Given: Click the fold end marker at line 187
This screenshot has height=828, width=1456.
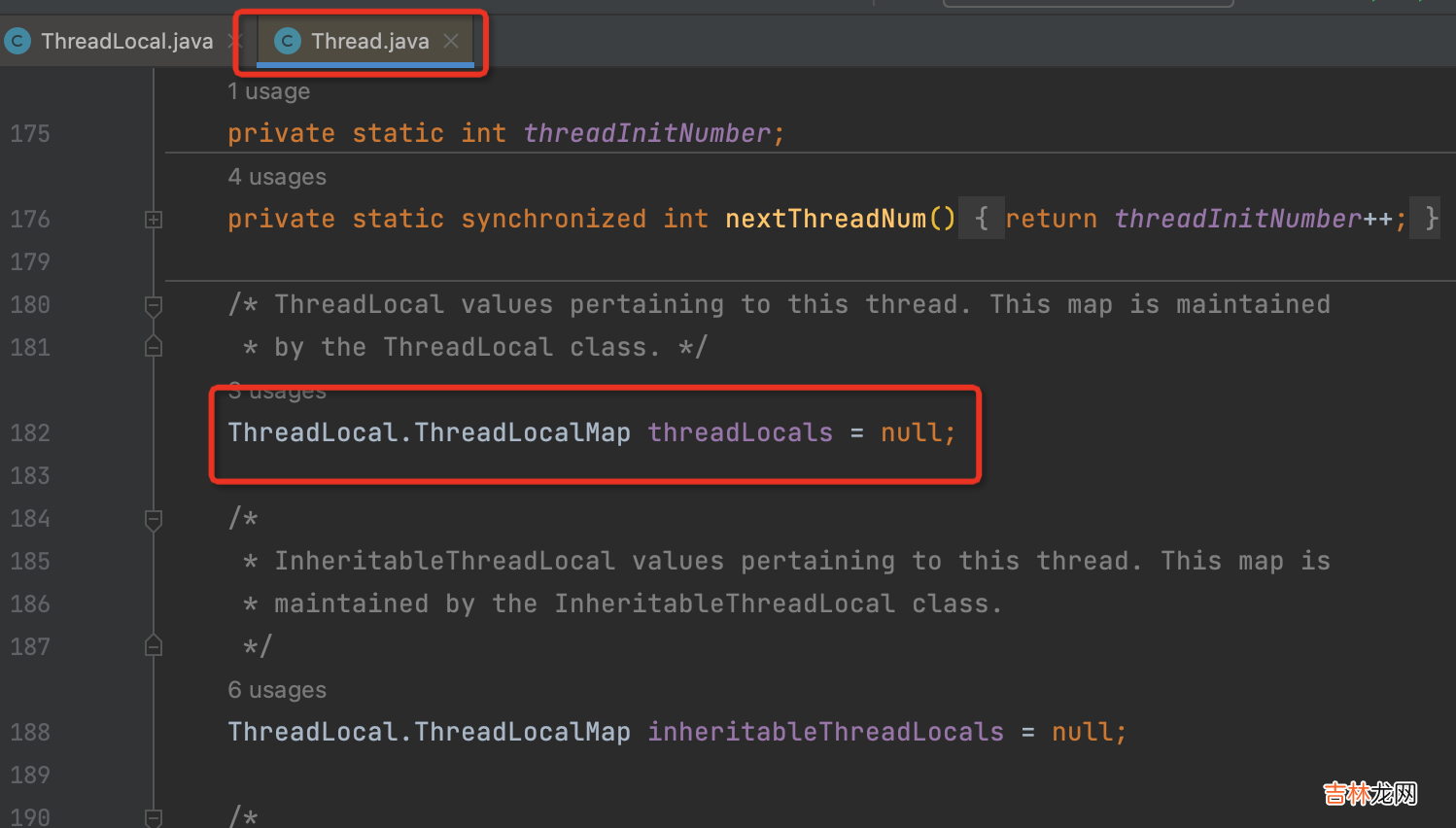Looking at the screenshot, I should (154, 646).
